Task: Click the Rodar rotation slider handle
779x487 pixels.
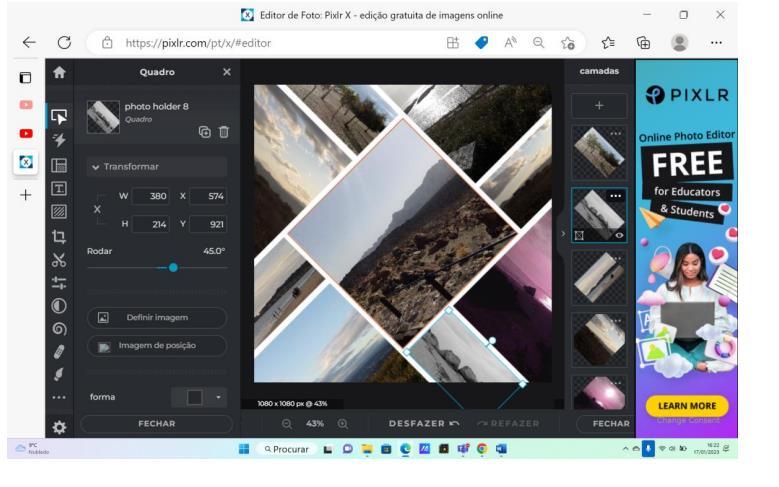Action: (173, 267)
